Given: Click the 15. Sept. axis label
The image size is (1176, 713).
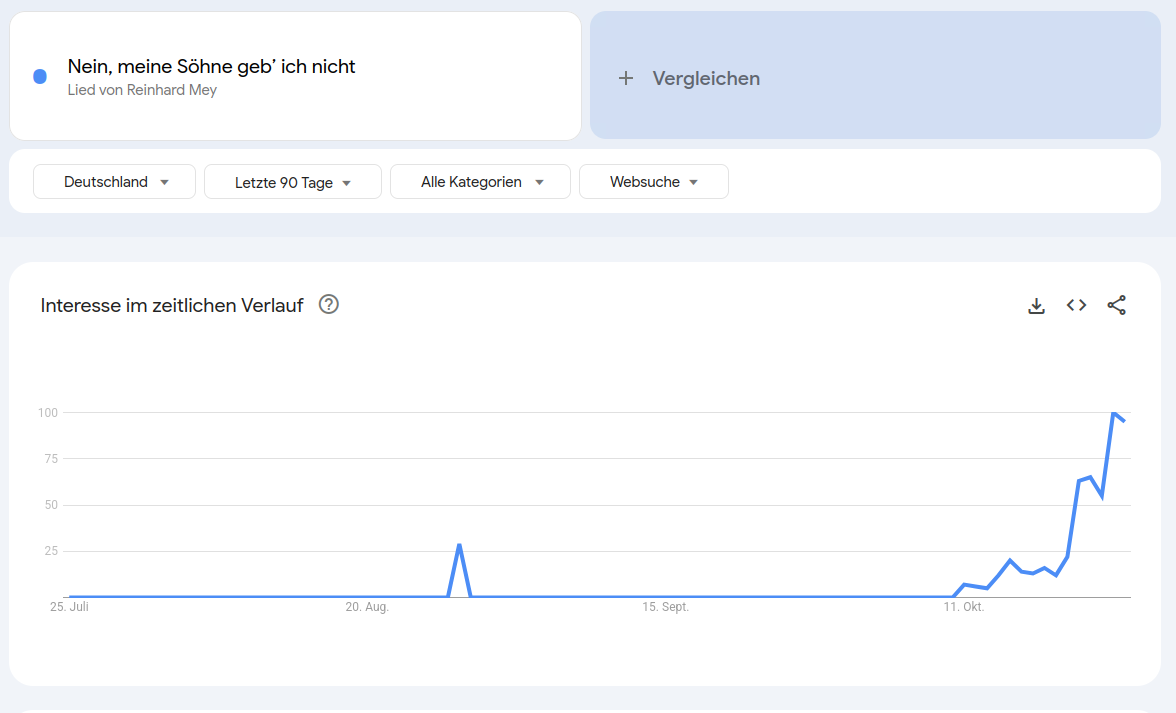Looking at the screenshot, I should pyautogui.click(x=665, y=607).
